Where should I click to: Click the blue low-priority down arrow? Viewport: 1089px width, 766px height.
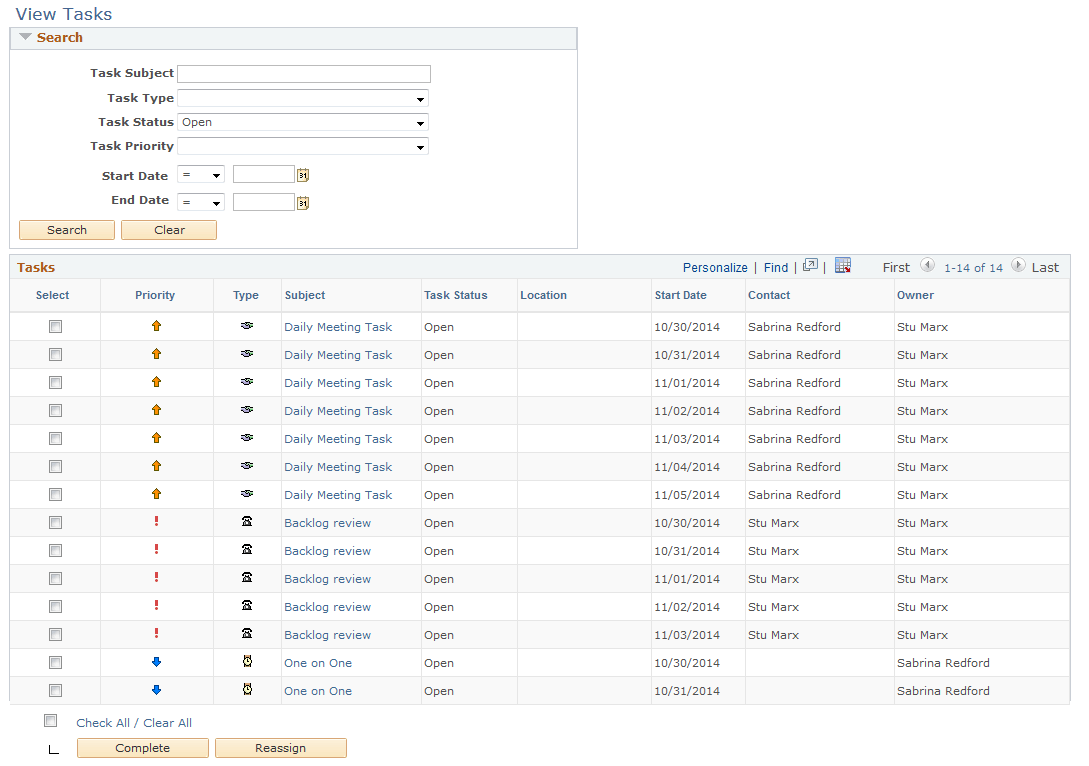[x=155, y=663]
